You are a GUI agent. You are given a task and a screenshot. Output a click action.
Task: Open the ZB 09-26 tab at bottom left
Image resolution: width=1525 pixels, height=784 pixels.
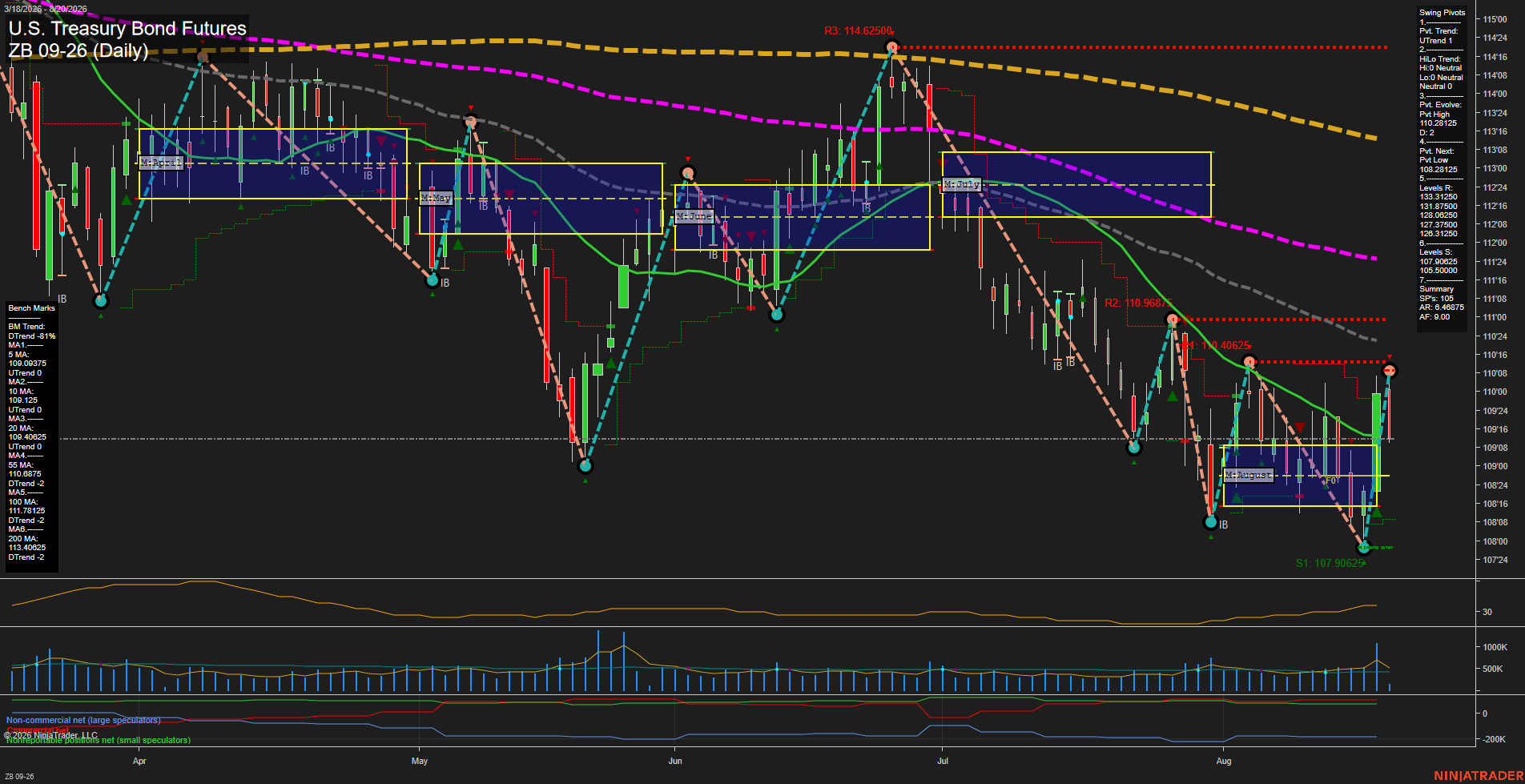[x=19, y=777]
